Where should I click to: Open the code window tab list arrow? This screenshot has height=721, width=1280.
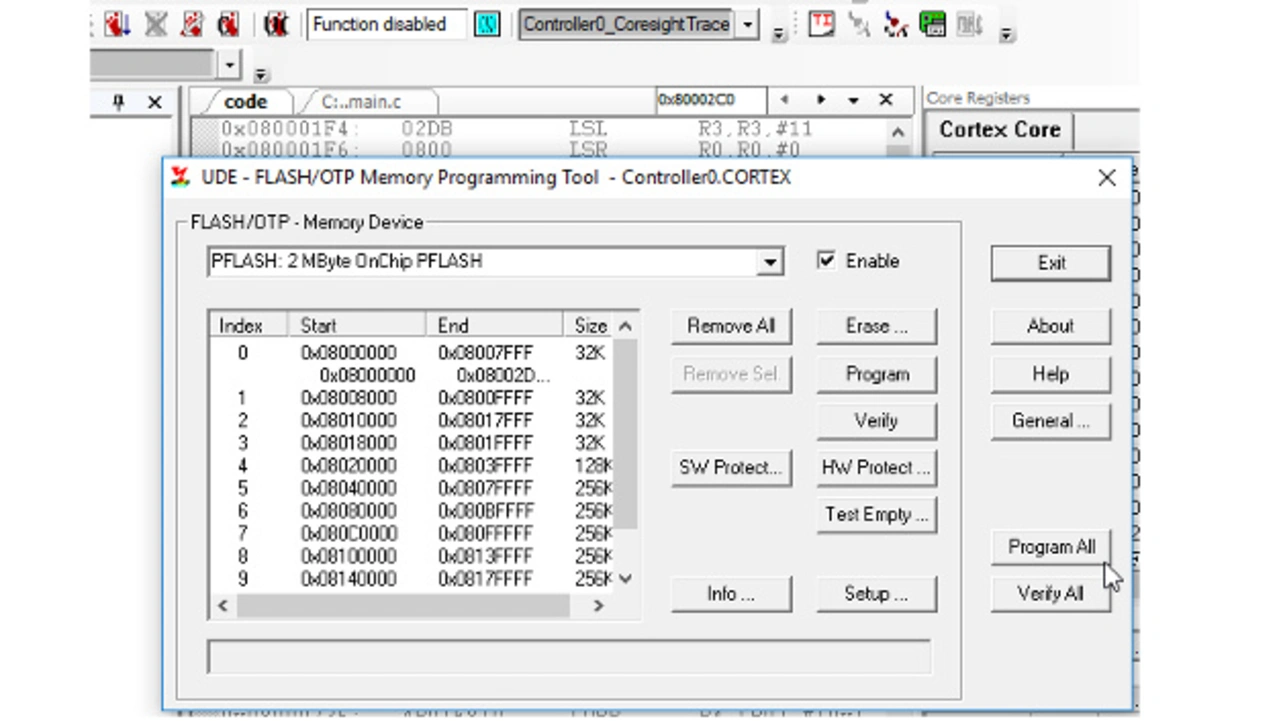(853, 100)
